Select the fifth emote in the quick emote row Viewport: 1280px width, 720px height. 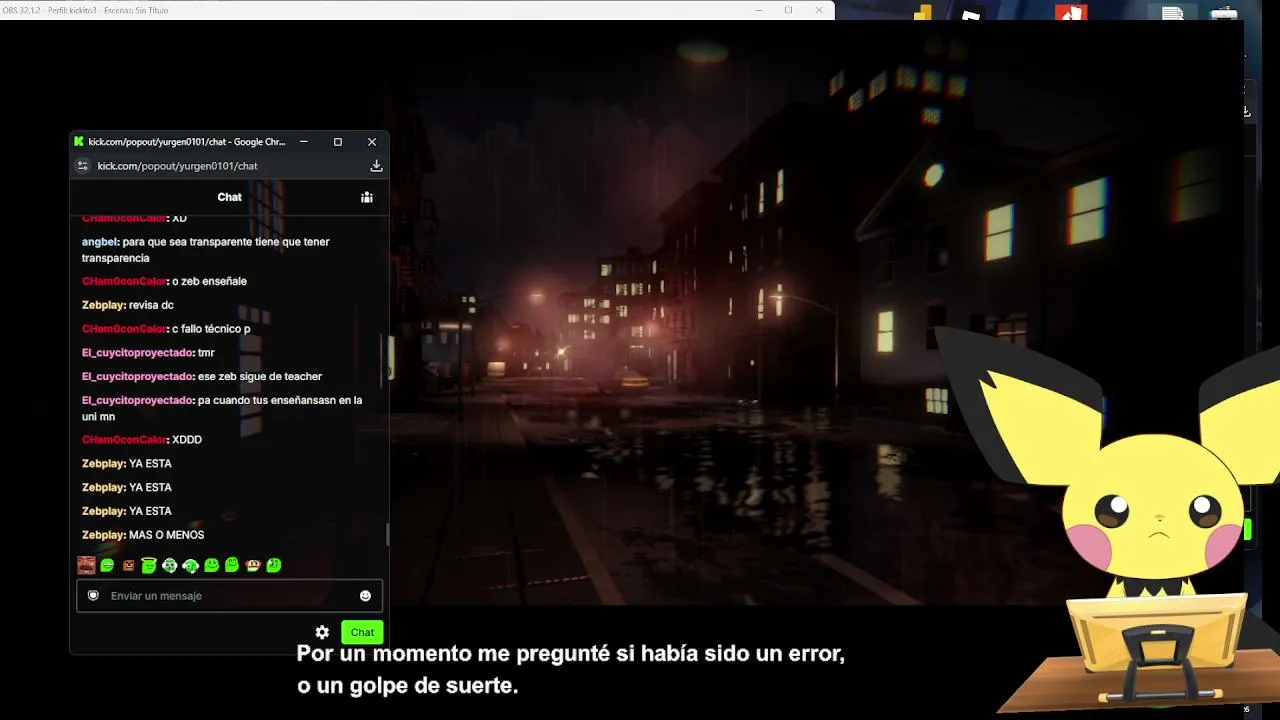(x=170, y=565)
